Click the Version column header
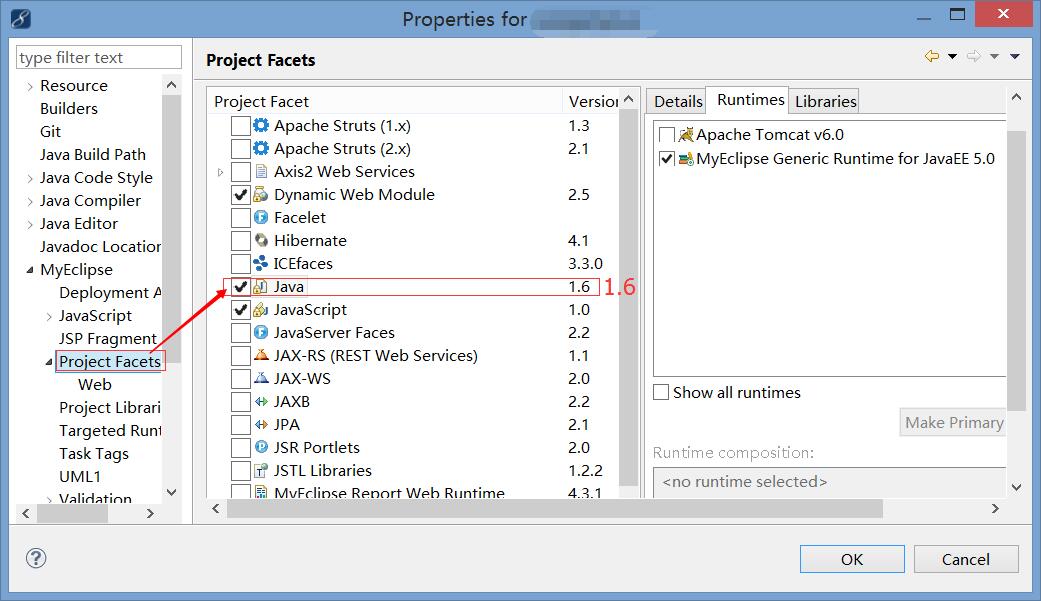The width and height of the screenshot is (1041, 601). (x=591, y=101)
